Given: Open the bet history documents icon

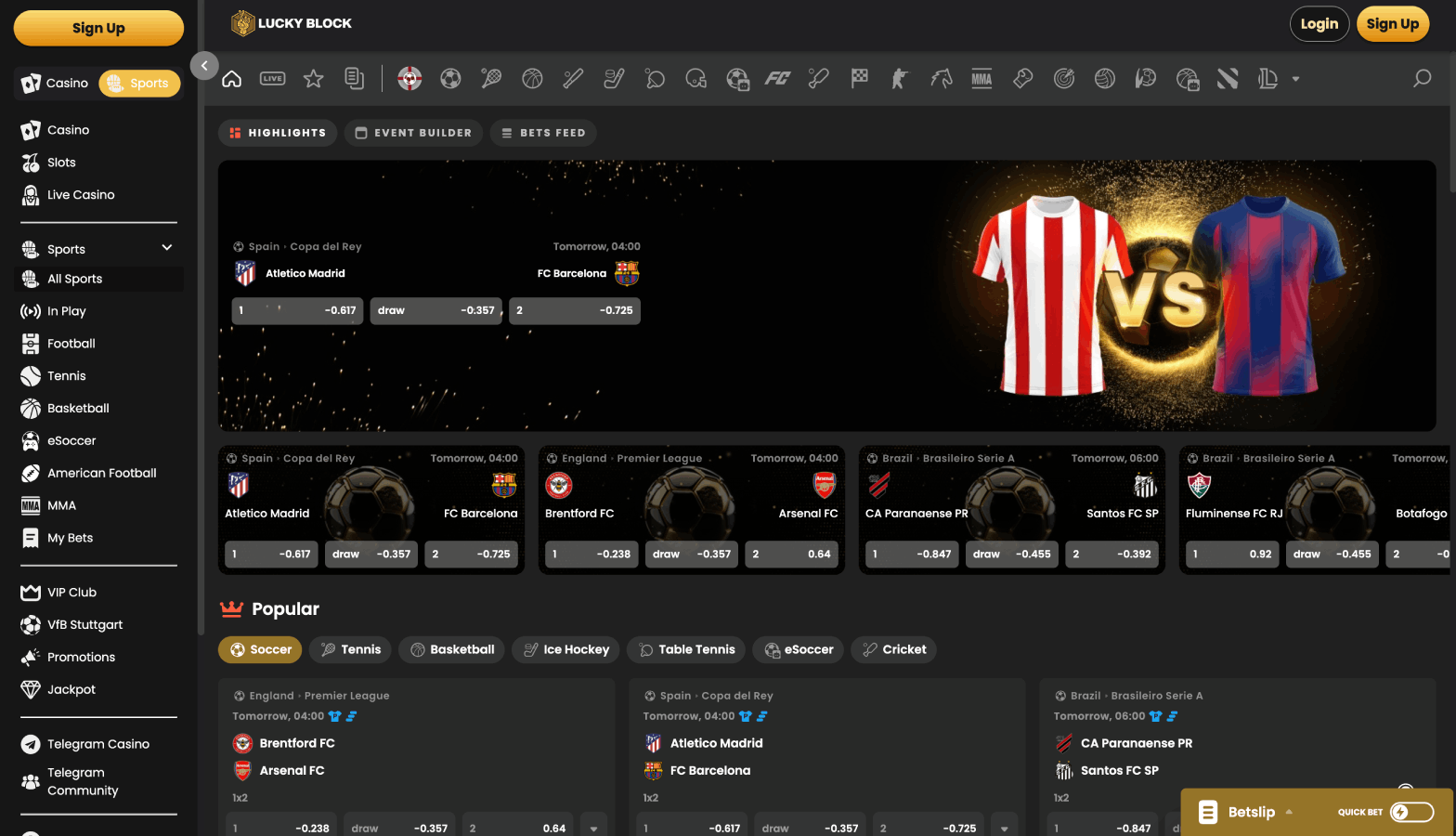Looking at the screenshot, I should 355,79.
